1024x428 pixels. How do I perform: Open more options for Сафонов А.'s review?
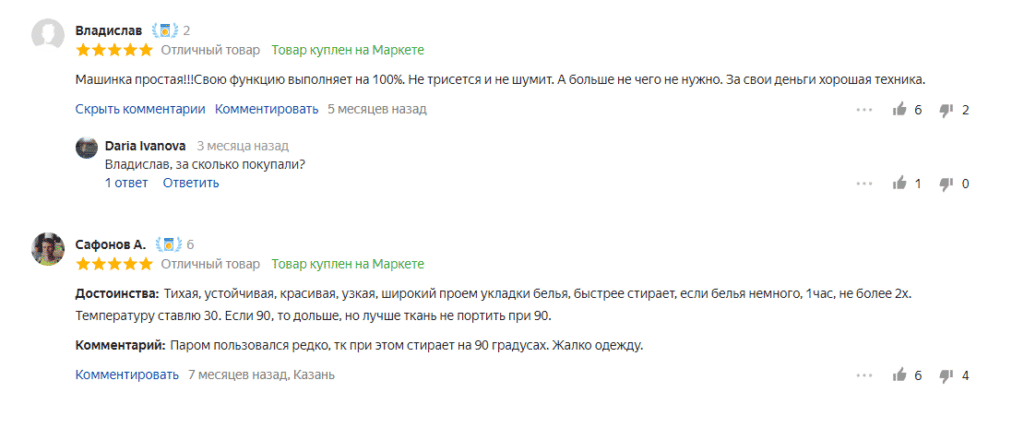[864, 376]
